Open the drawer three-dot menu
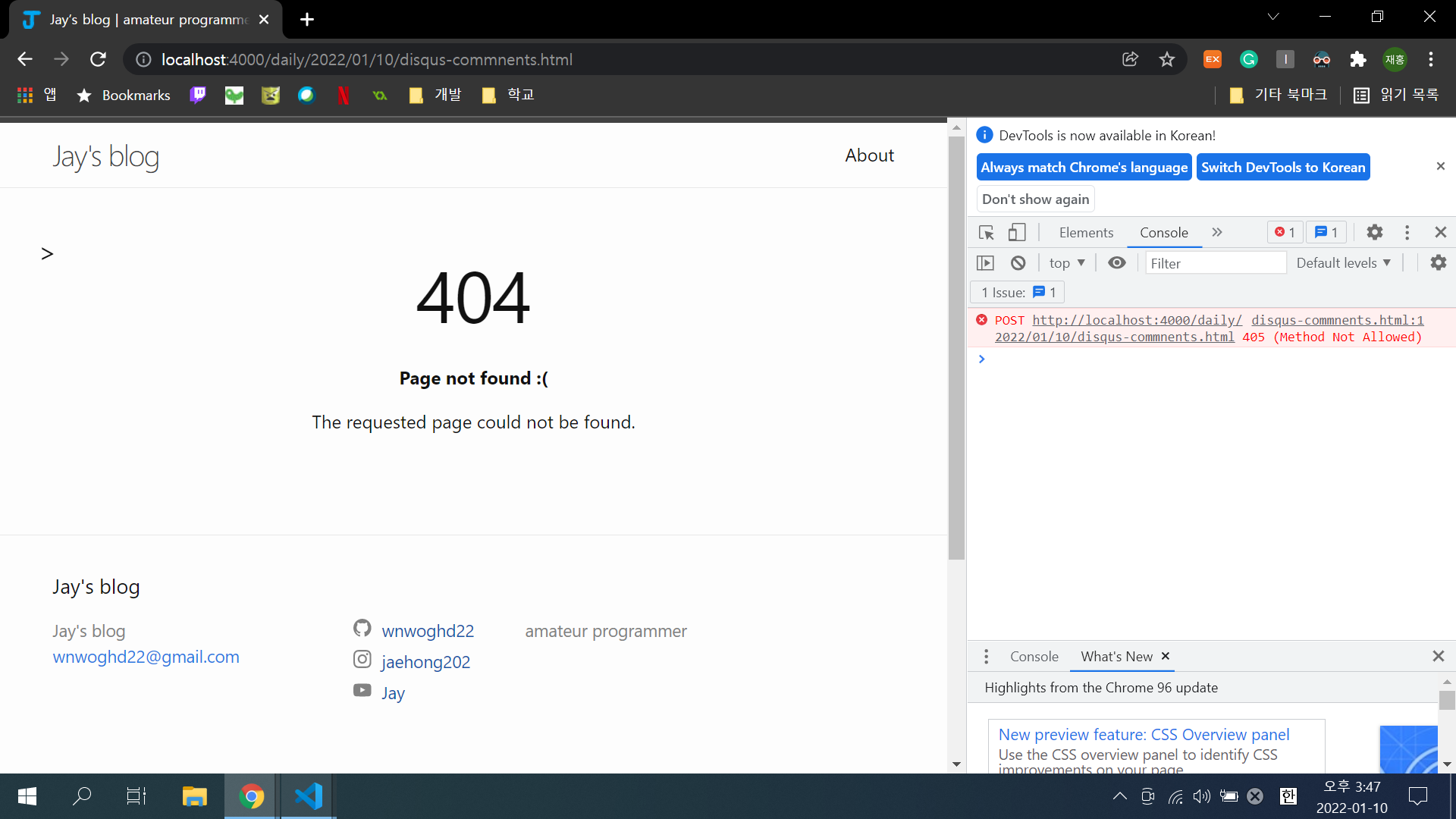 (986, 657)
